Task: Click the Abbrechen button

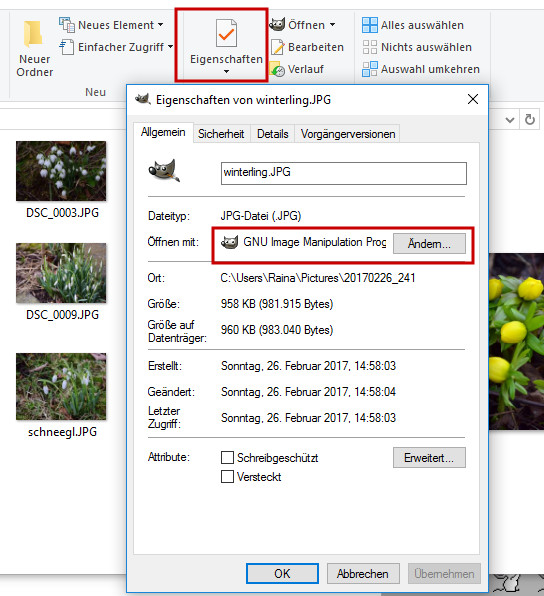Action: point(363,574)
